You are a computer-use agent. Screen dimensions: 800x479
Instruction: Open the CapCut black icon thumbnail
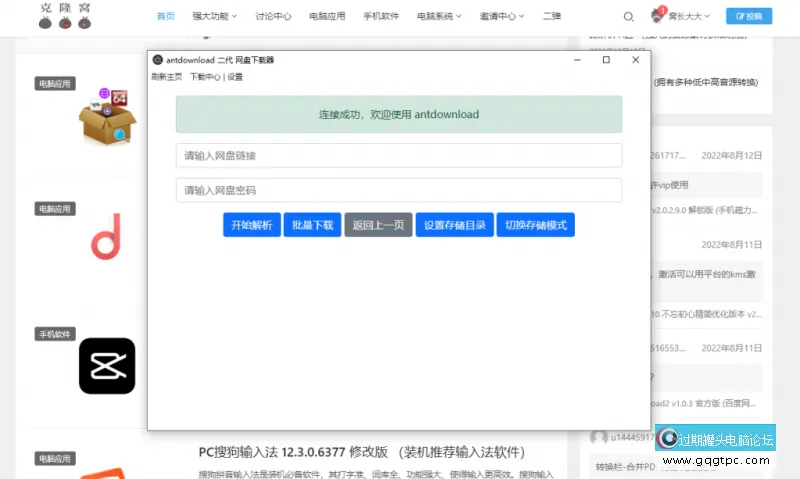tap(107, 366)
